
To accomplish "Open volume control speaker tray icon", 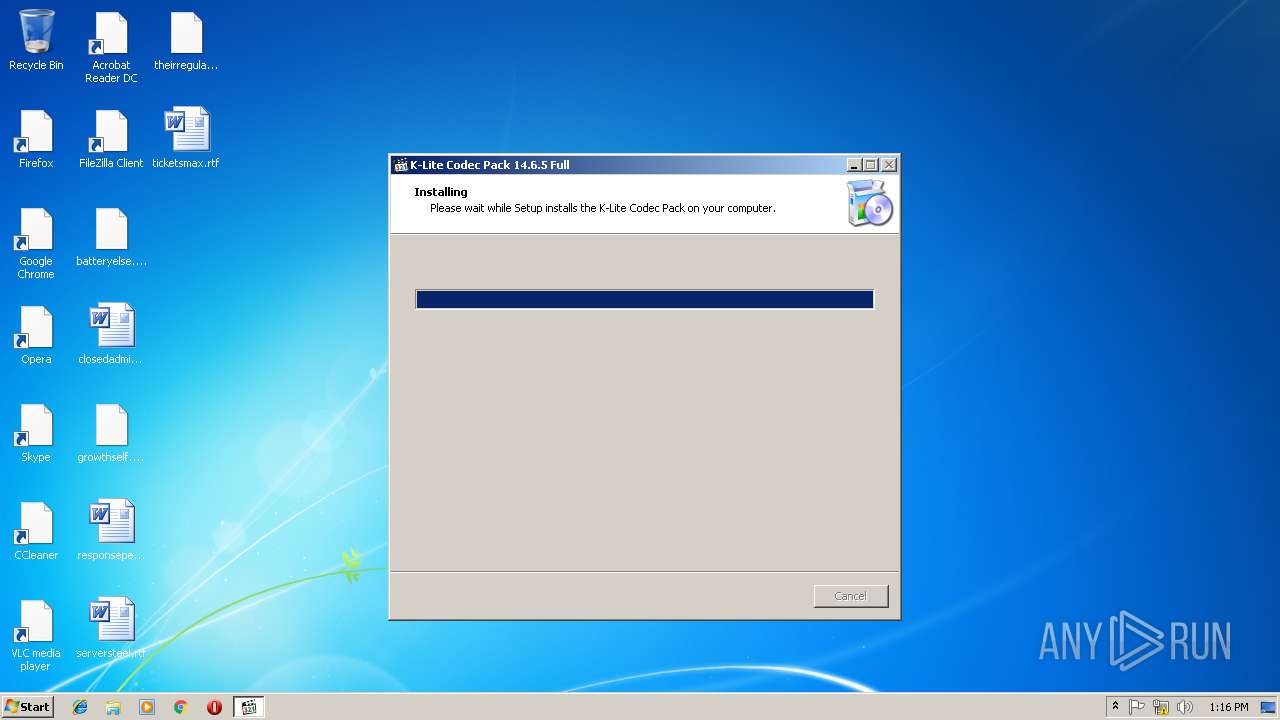I will 1185,707.
